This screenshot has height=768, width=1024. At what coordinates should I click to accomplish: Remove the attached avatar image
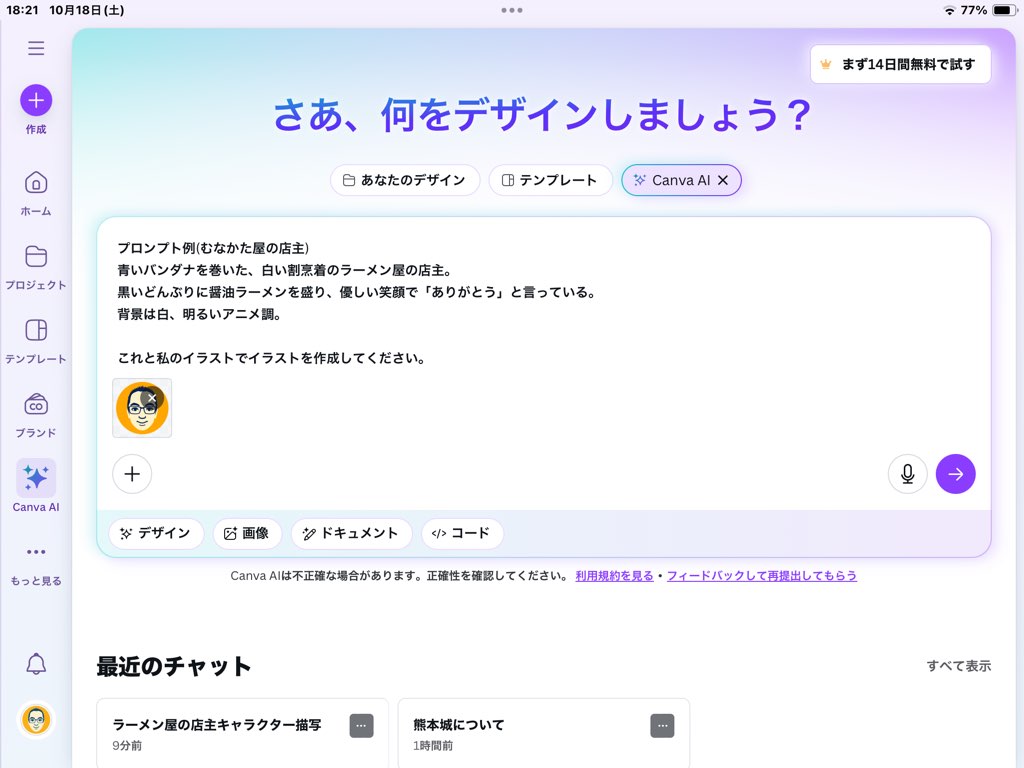point(152,398)
